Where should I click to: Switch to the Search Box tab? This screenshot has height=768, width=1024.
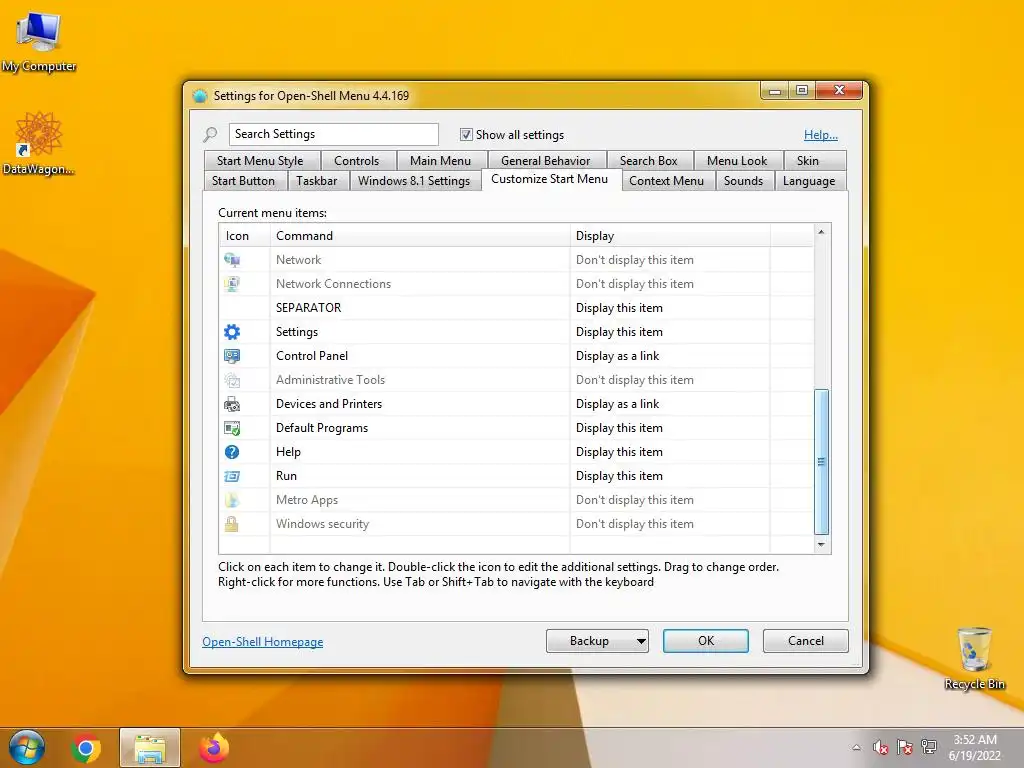click(x=649, y=161)
